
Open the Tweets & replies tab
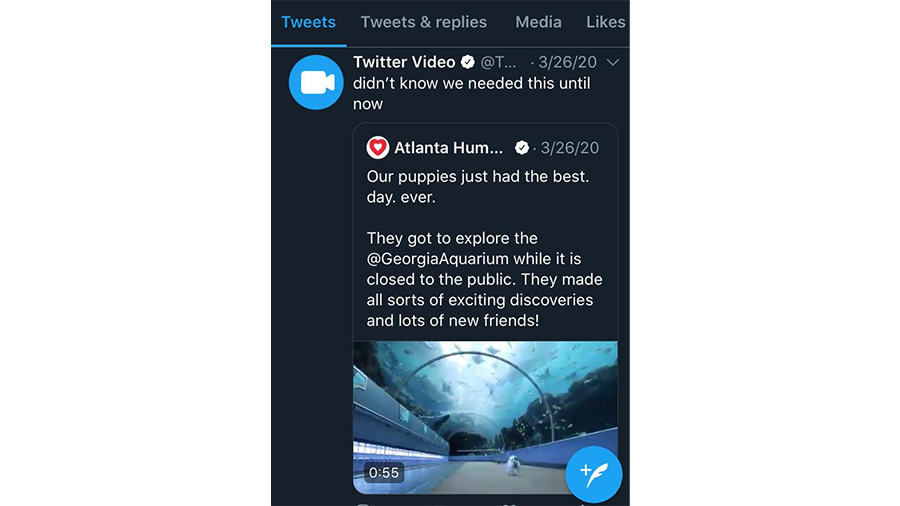click(x=424, y=22)
